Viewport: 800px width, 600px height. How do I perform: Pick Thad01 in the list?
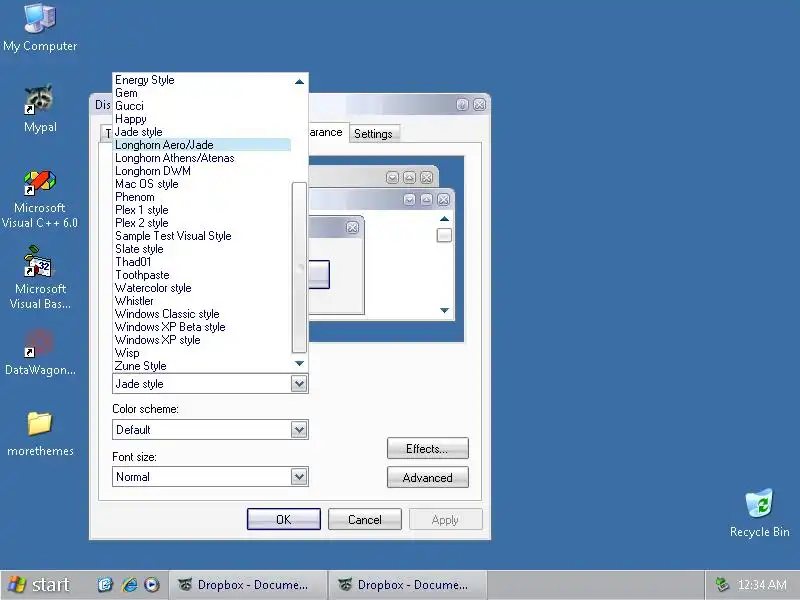point(202,262)
